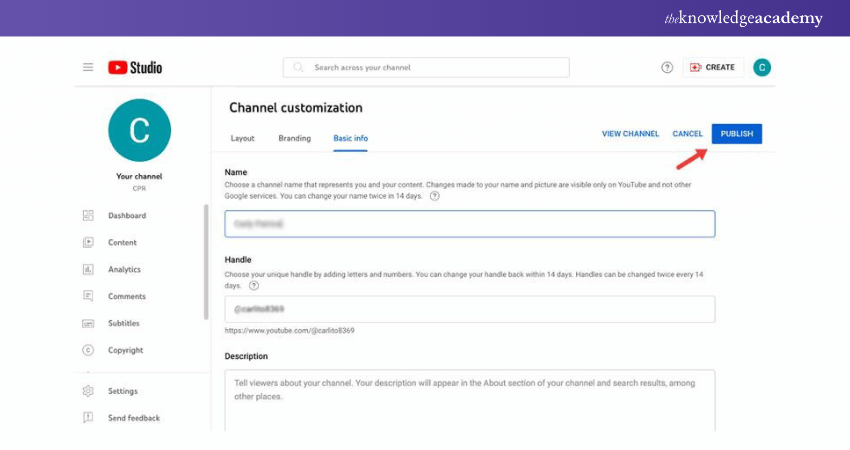Image resolution: width=850 pixels, height=450 pixels.
Task: Click the Send feedback icon
Action: [x=88, y=417]
